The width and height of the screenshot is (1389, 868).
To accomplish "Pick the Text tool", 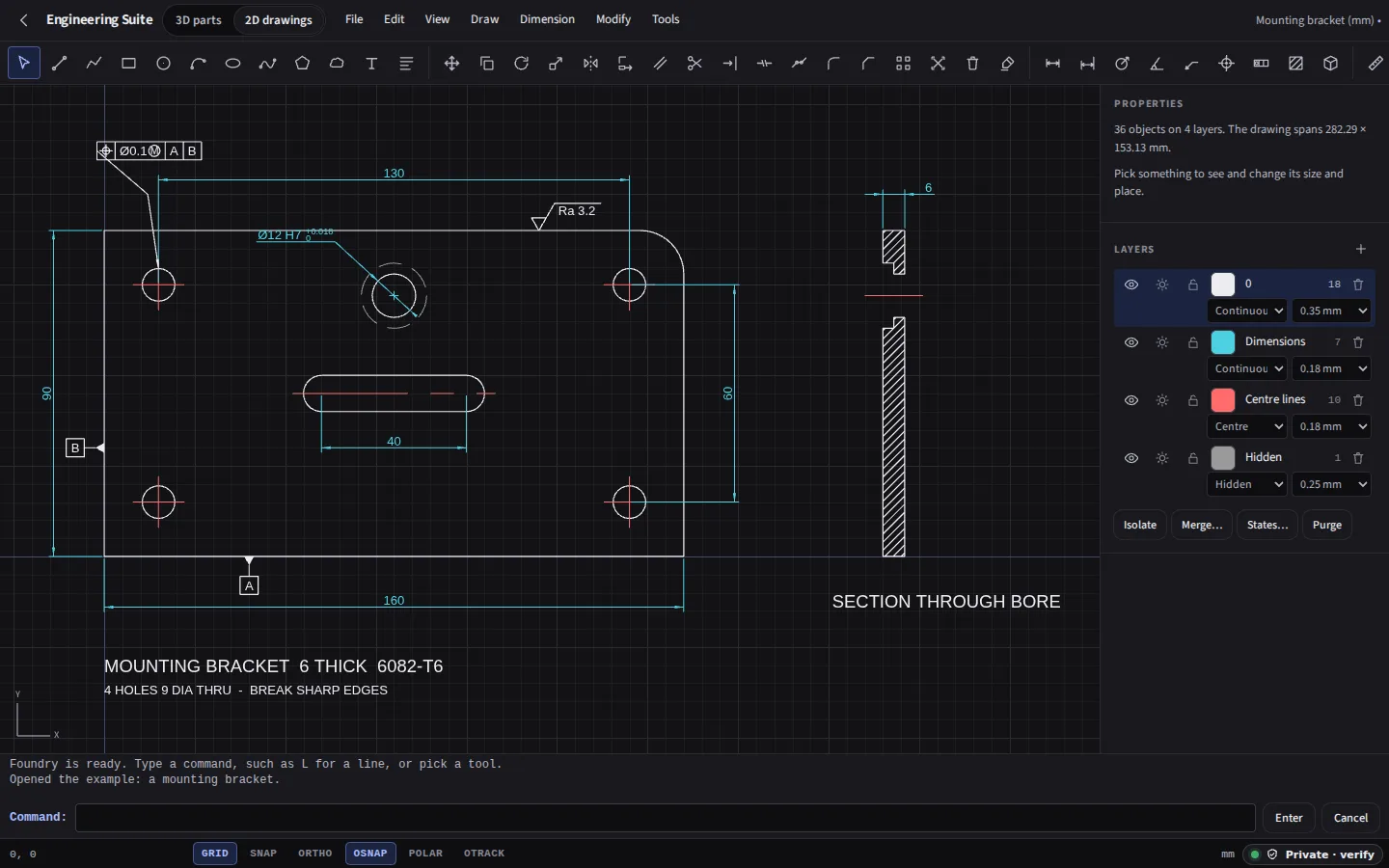I will [371, 64].
